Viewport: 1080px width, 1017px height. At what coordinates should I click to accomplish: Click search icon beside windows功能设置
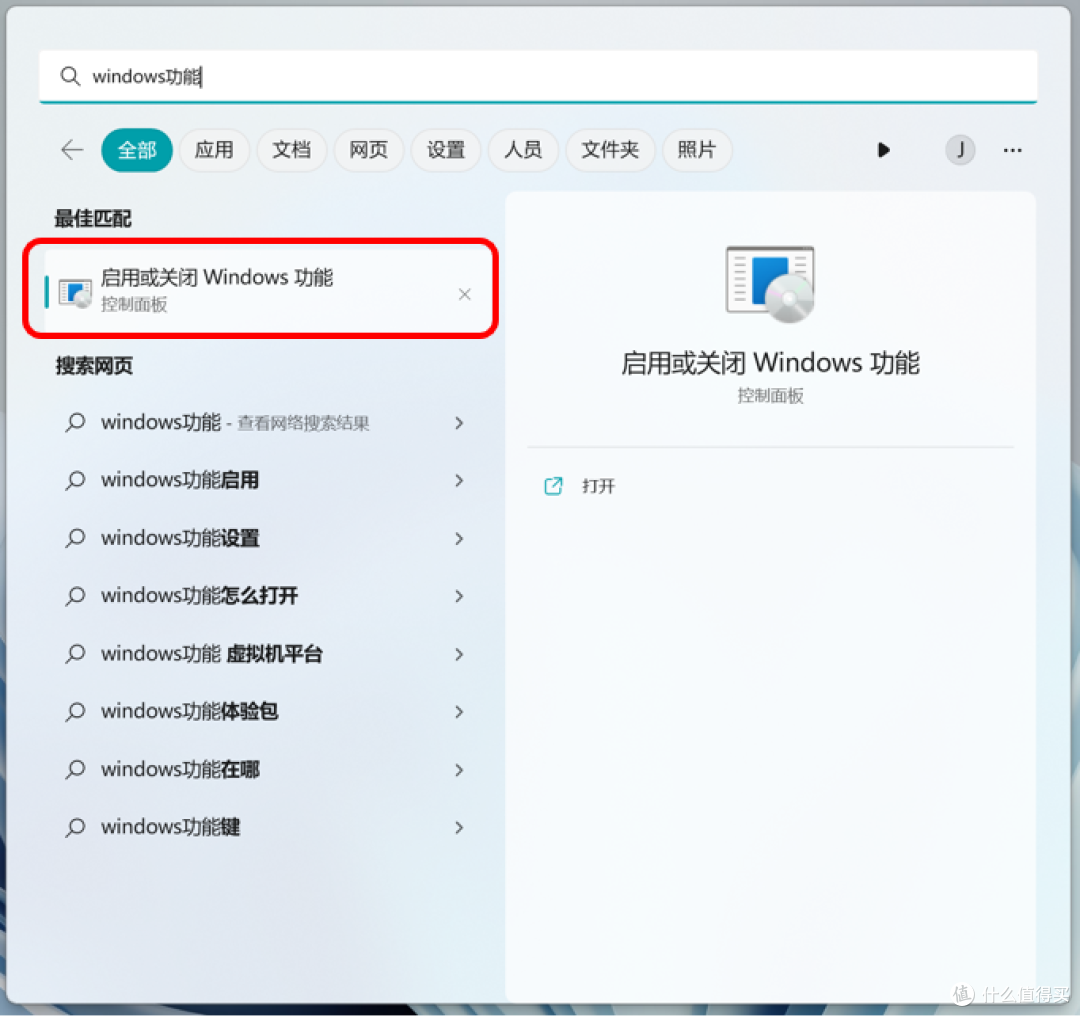pyautogui.click(x=75, y=538)
